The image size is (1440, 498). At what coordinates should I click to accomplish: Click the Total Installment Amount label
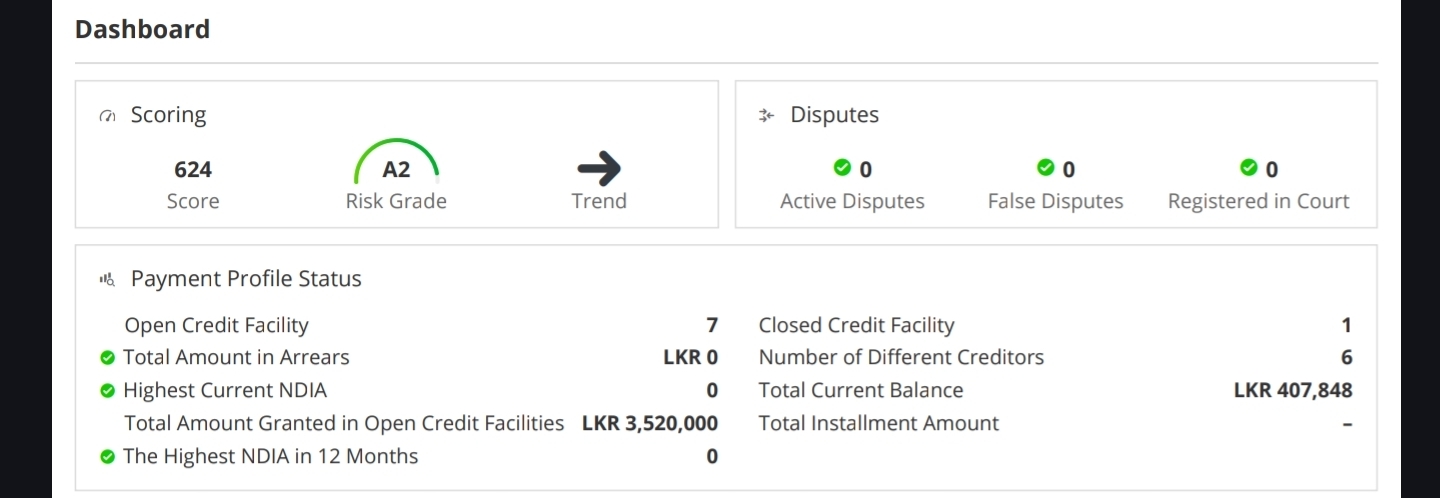(879, 423)
